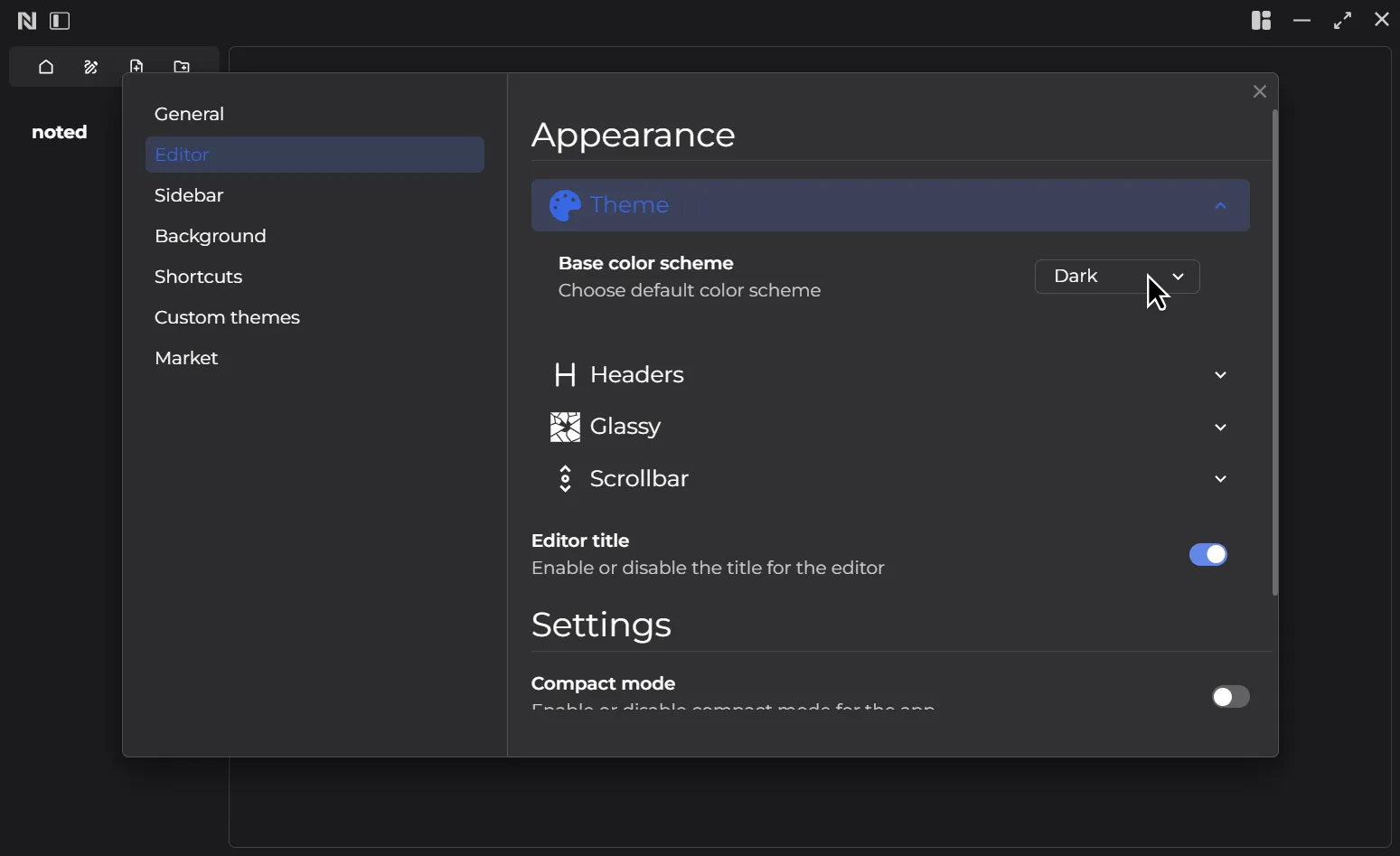The height and width of the screenshot is (856, 1400).
Task: Create a new note file icon
Action: (x=136, y=67)
